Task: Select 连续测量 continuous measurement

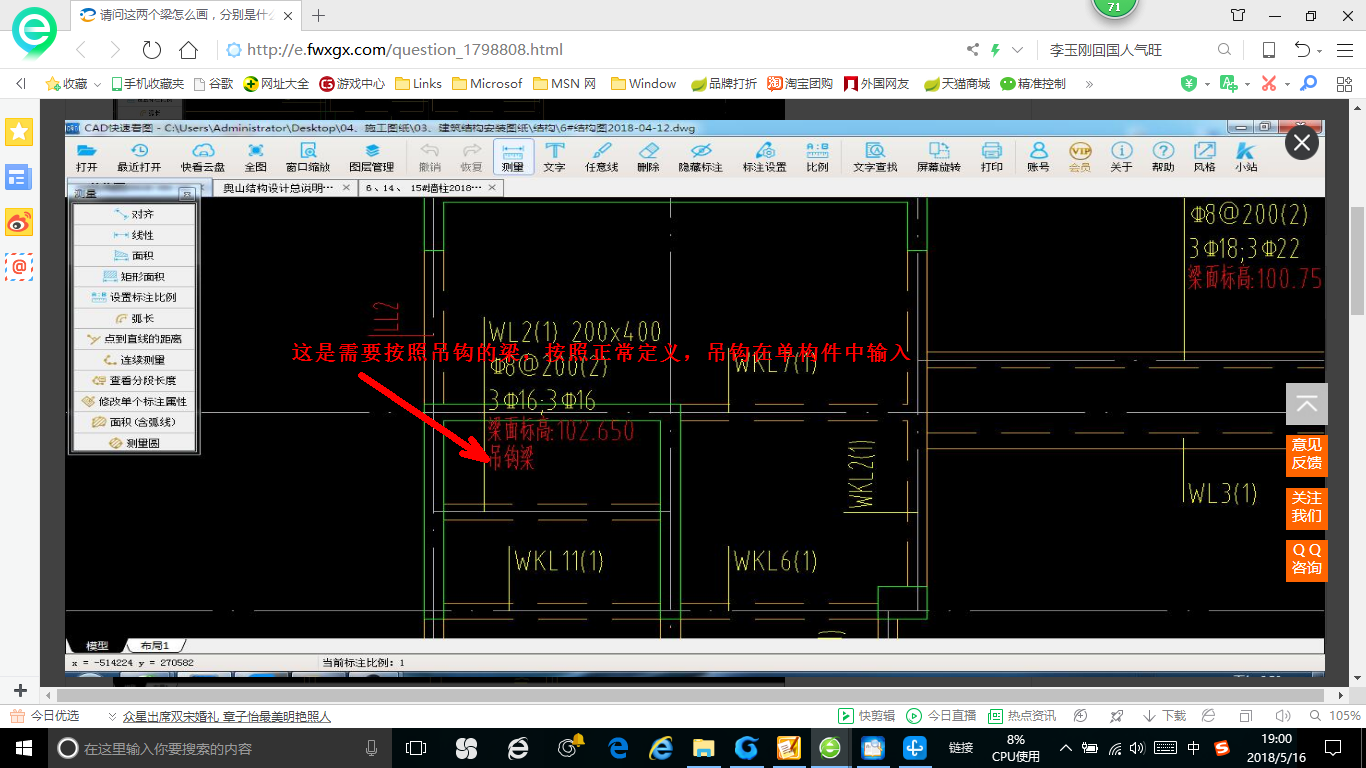Action: [x=133, y=360]
